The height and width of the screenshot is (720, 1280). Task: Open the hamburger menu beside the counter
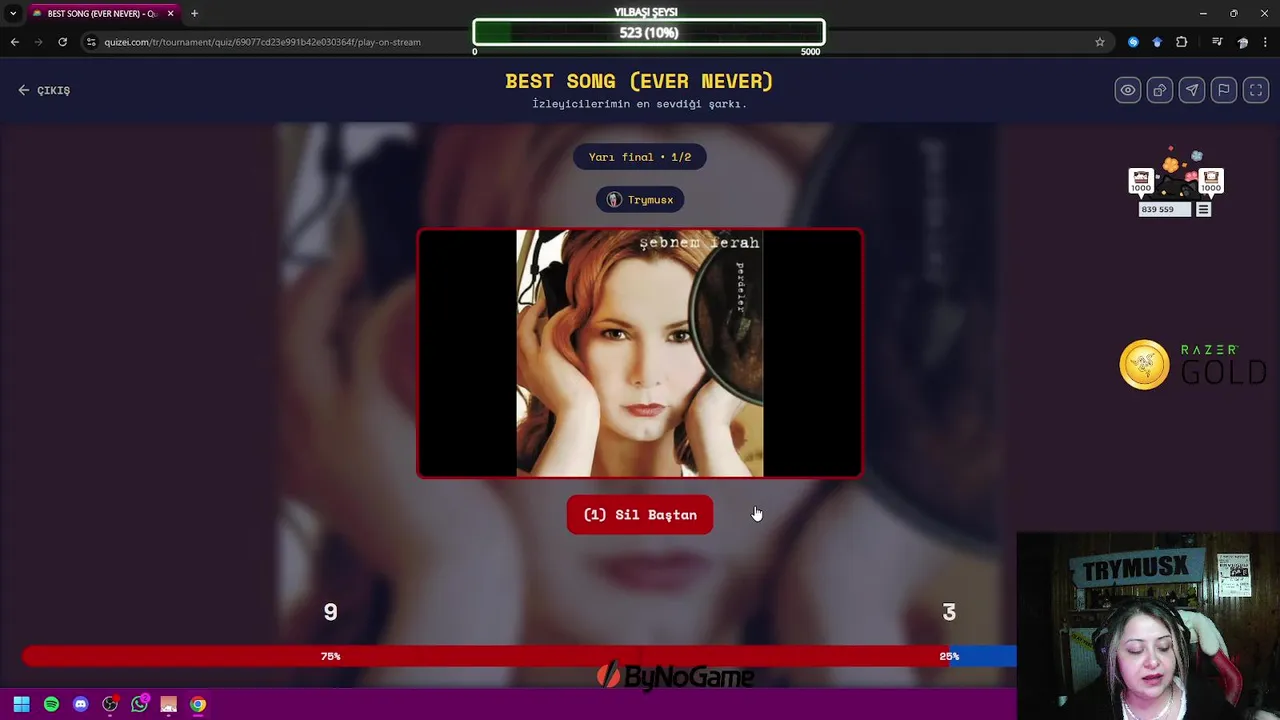click(x=1204, y=210)
